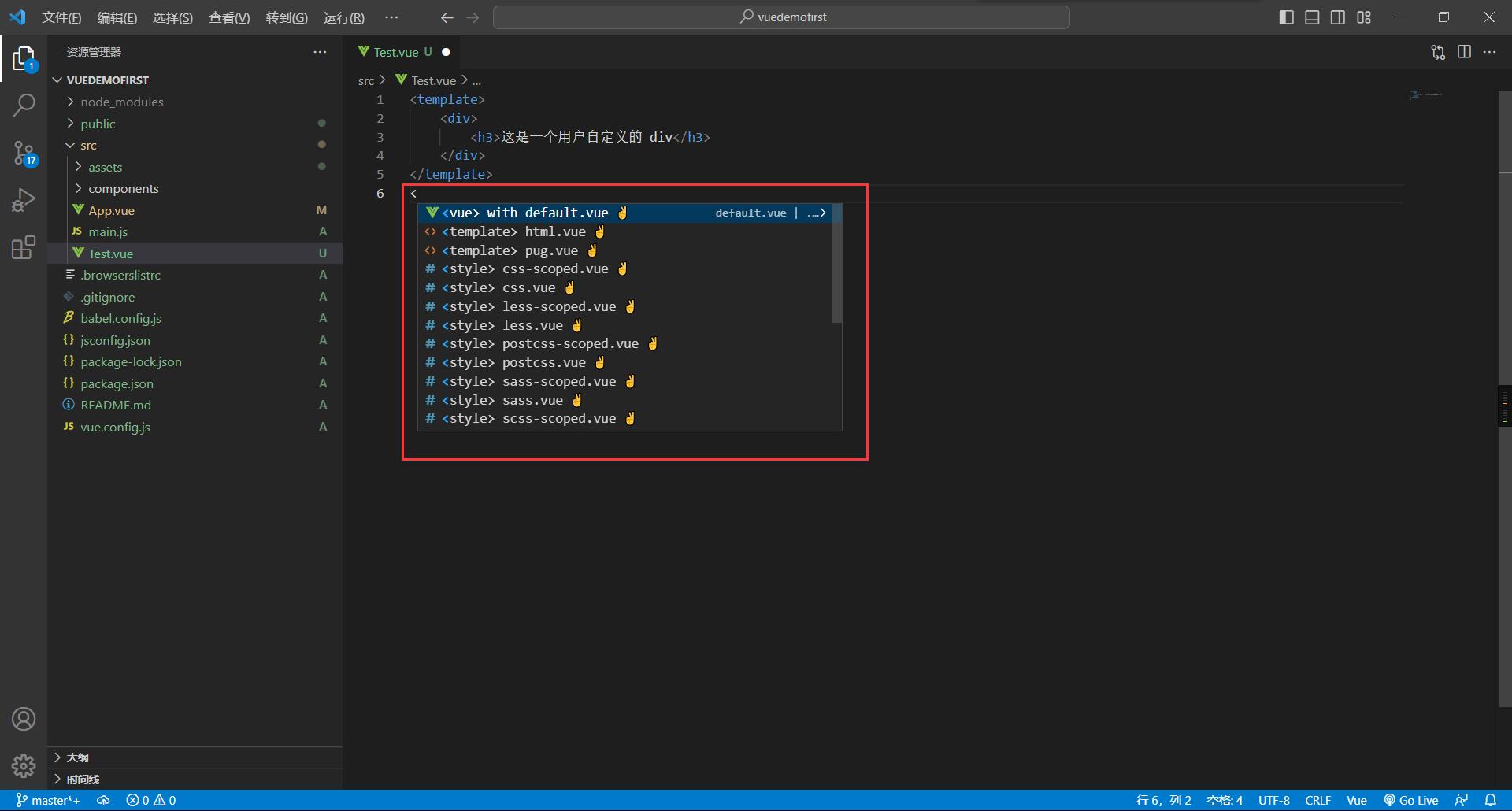Viewport: 1512px width, 811px height.
Task: Open customize layout icon
Action: [x=1364, y=17]
